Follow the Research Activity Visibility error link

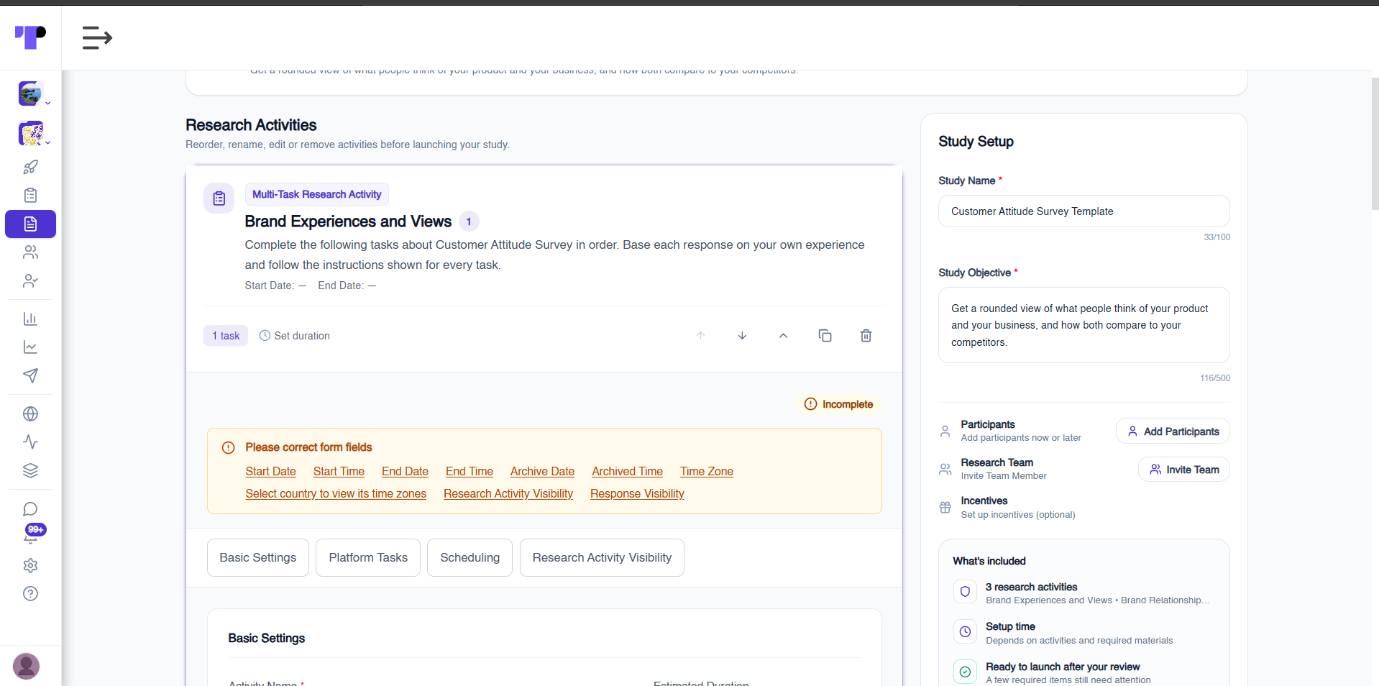coord(509,493)
